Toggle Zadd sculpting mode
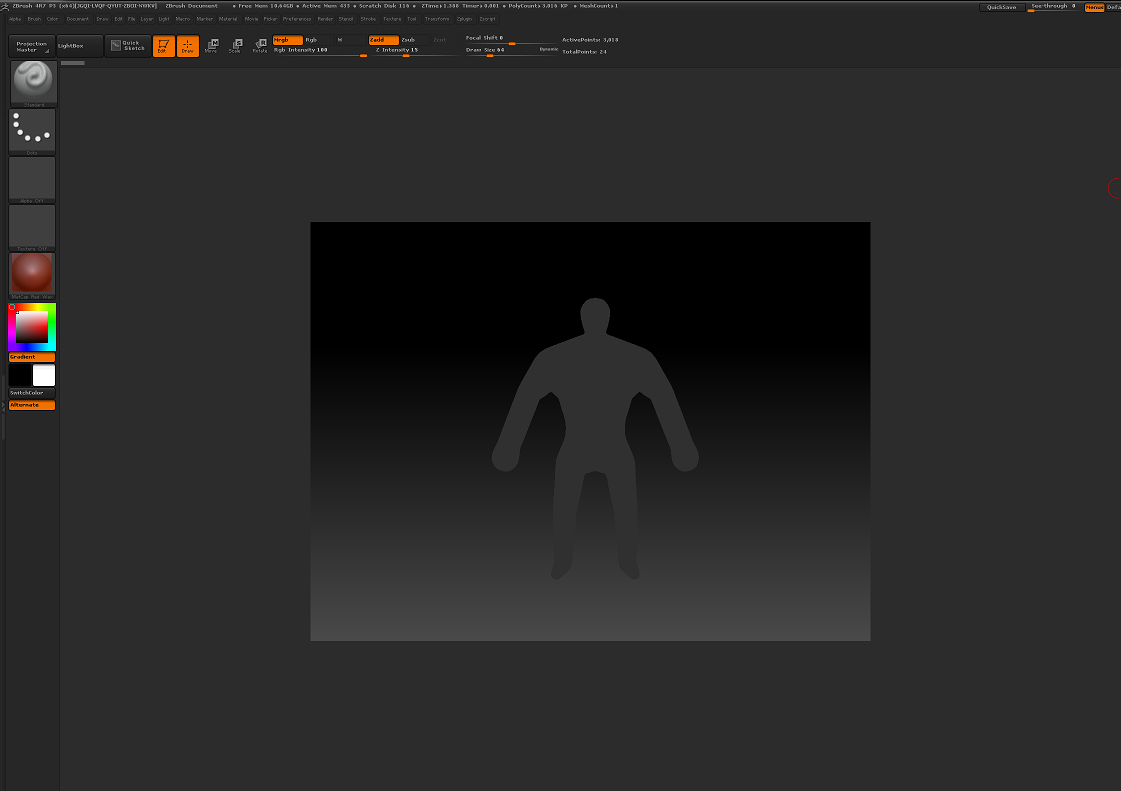Viewport: 1121px width, 791px height. tap(384, 40)
